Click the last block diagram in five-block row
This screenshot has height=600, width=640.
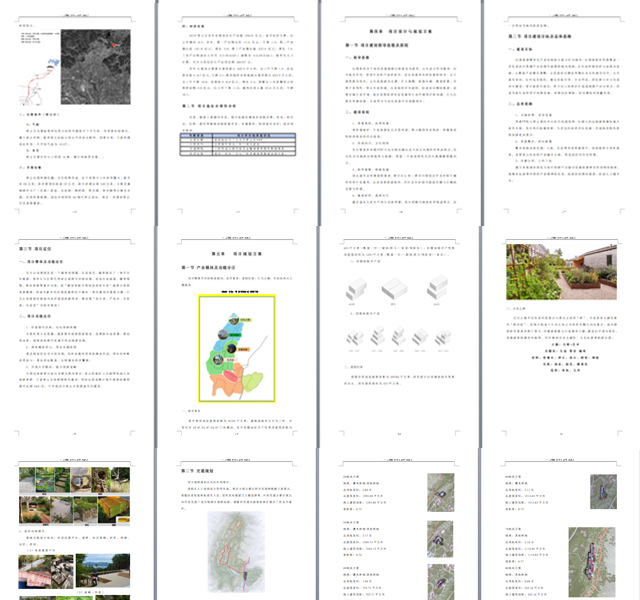tap(443, 338)
